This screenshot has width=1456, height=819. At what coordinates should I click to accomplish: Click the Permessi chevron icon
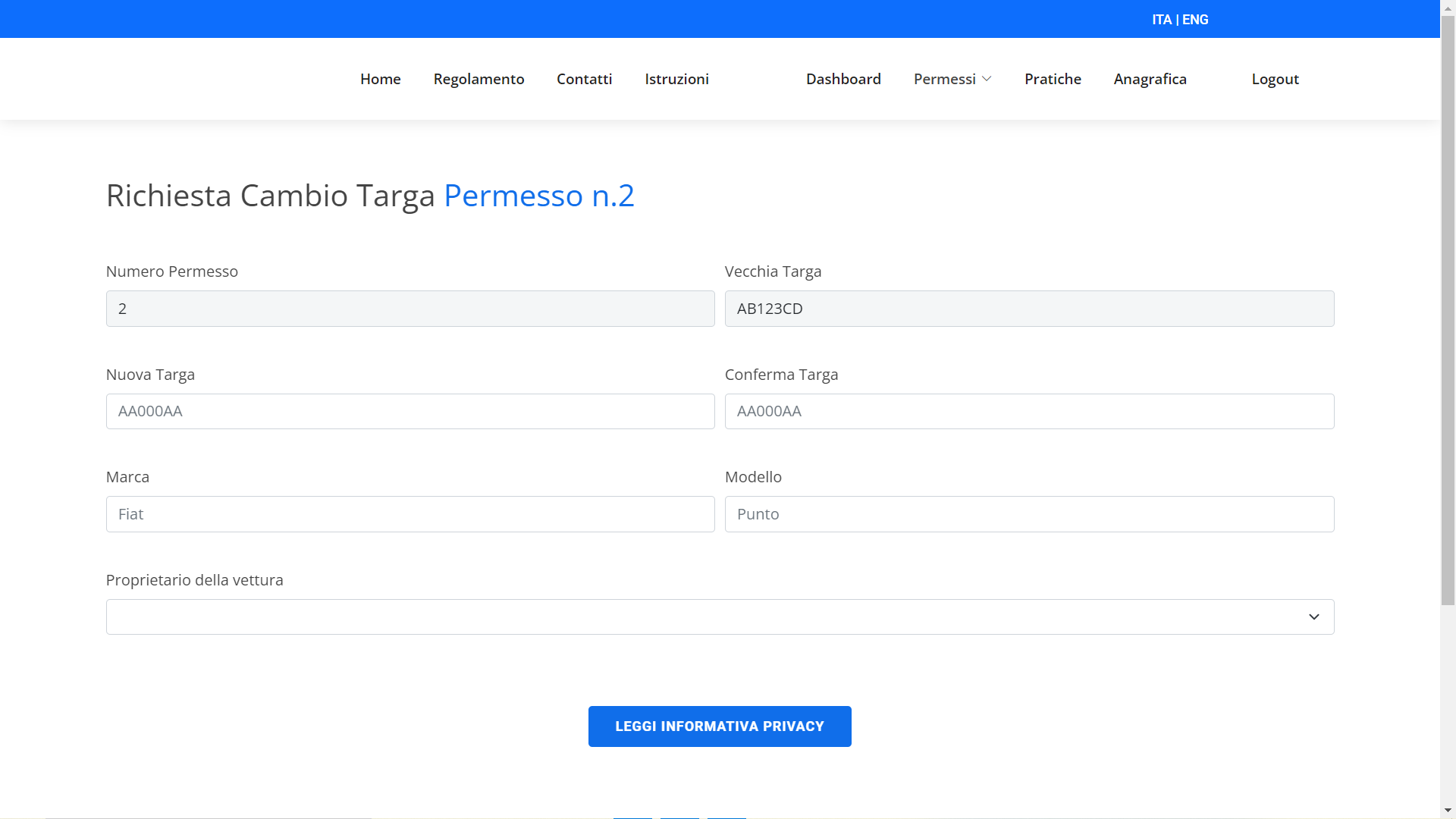click(987, 79)
